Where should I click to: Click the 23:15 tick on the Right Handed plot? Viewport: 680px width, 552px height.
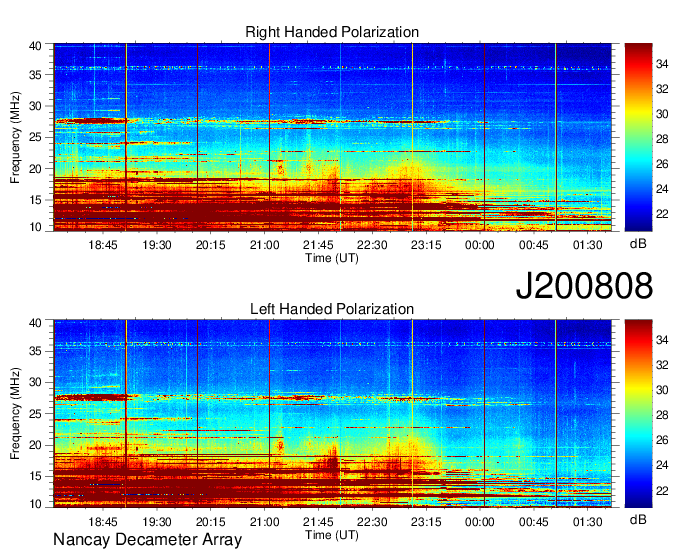click(426, 245)
